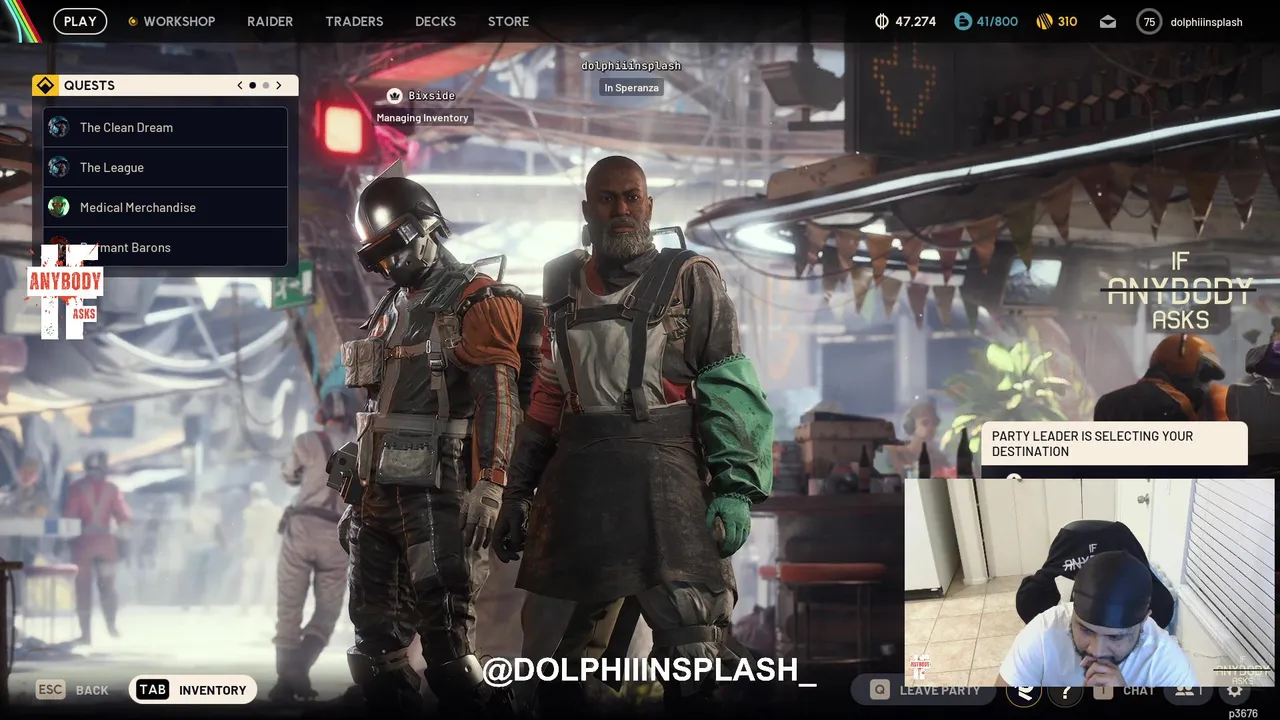Open the Traders tab

354,21
